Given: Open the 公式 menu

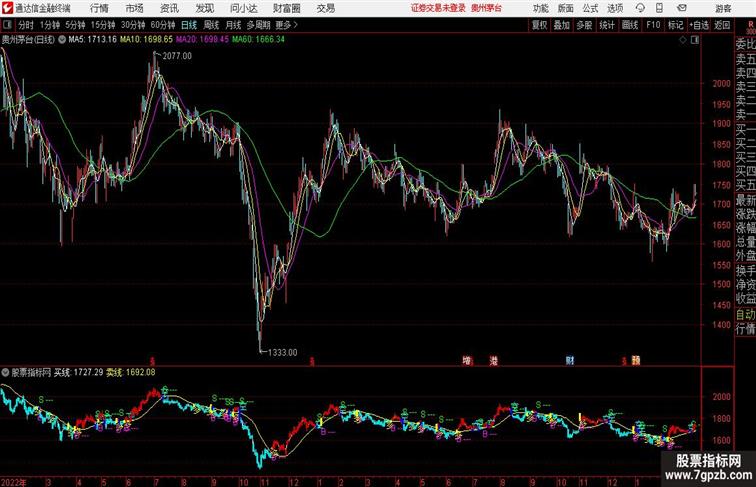Looking at the screenshot, I should tap(590, 8).
